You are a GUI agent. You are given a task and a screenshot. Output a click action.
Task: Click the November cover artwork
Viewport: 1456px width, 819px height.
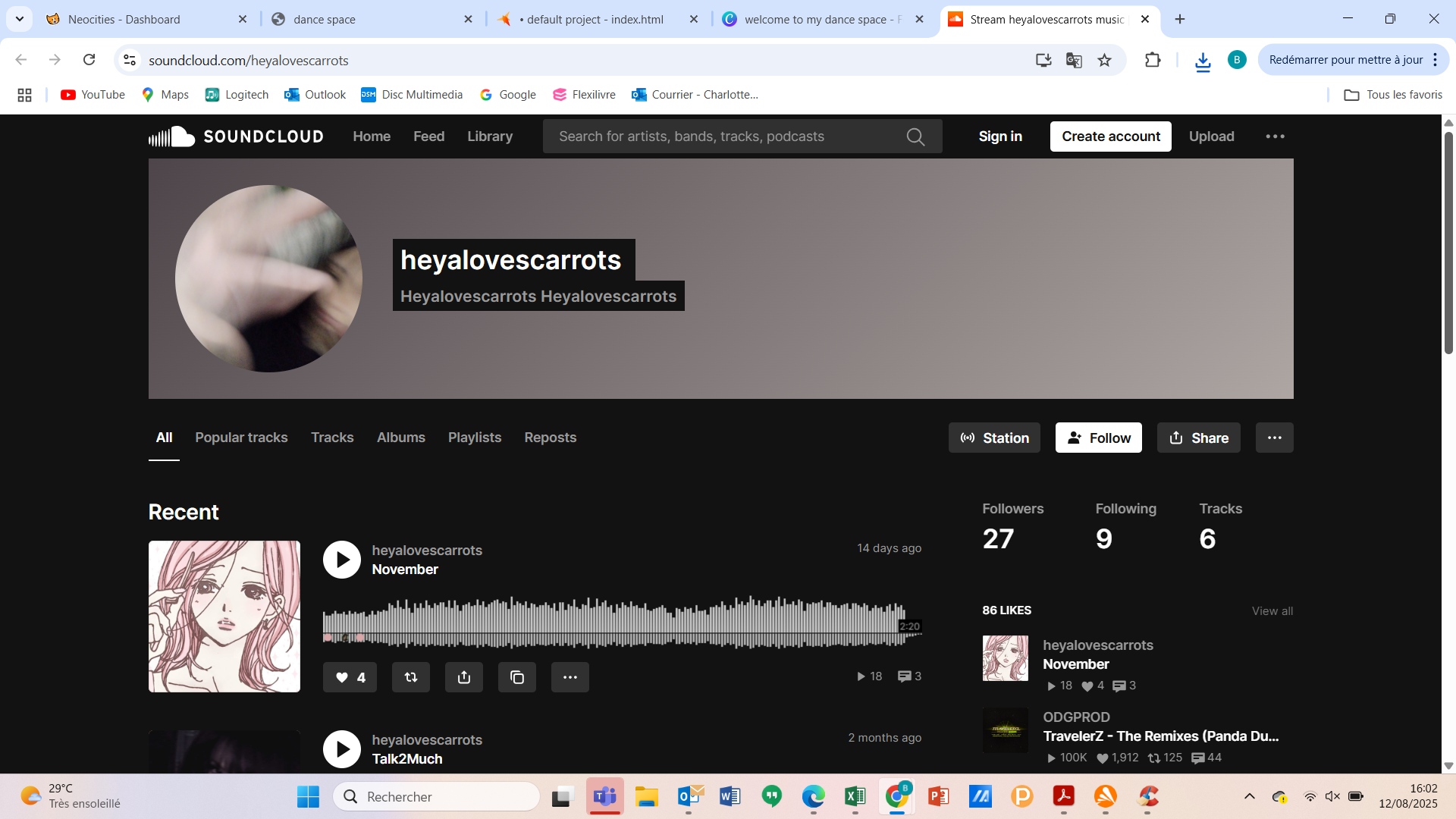click(x=224, y=617)
